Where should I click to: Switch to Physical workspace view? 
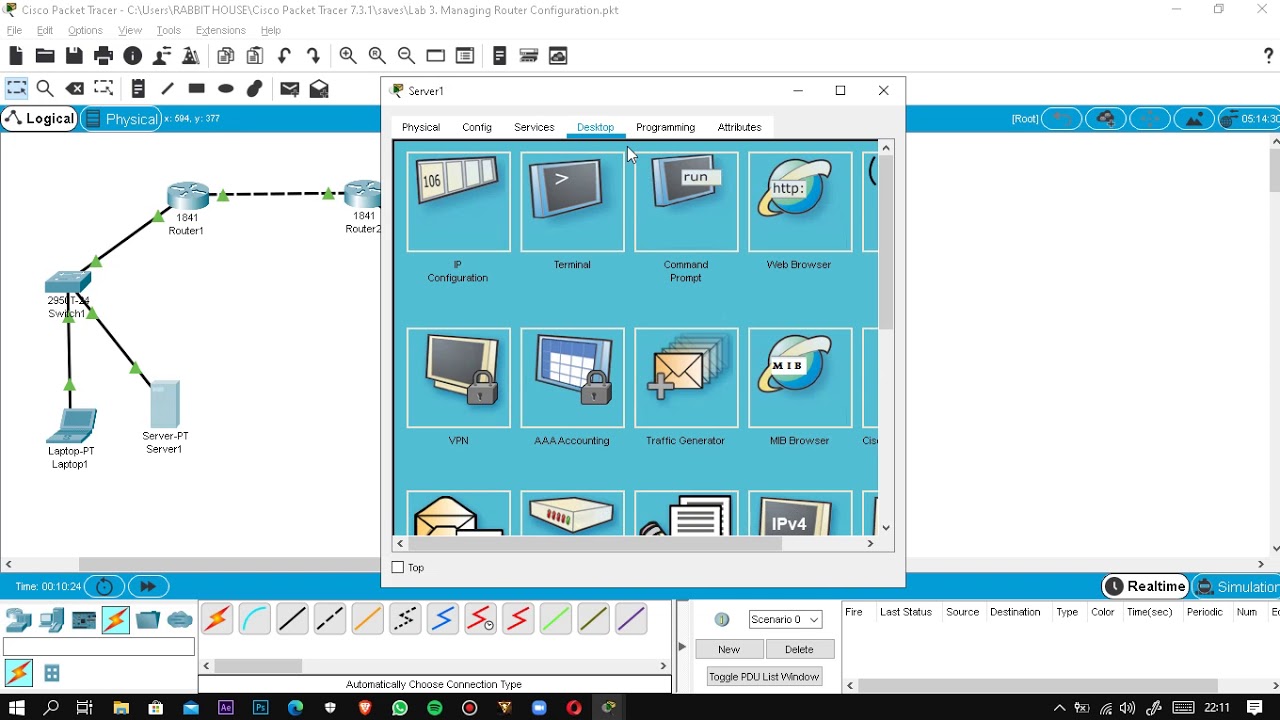[x=121, y=119]
